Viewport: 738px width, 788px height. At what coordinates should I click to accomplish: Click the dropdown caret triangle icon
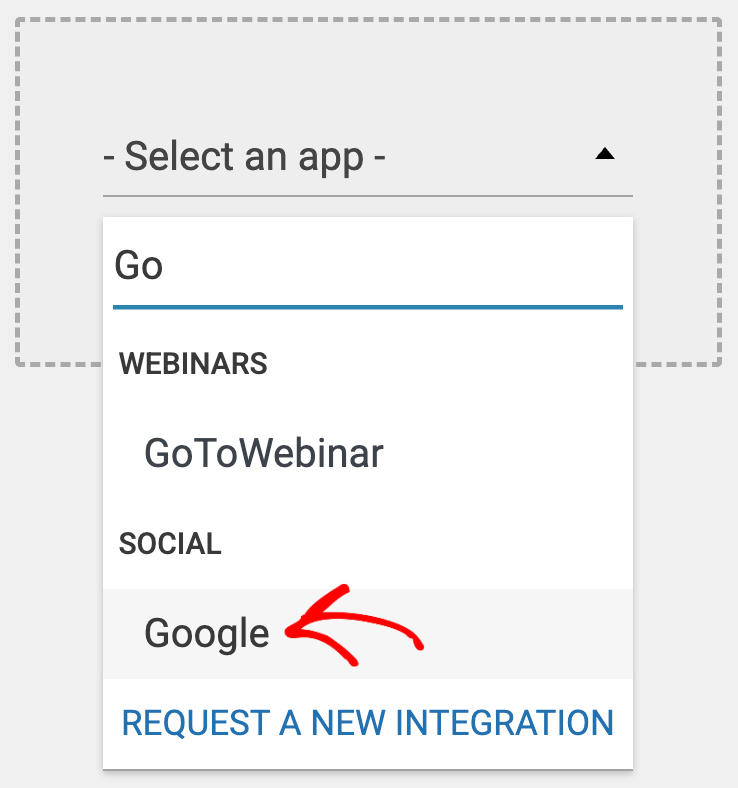click(604, 154)
